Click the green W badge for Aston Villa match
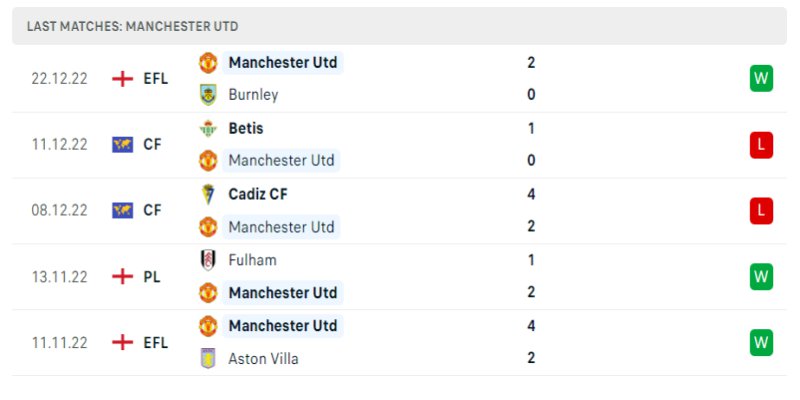The width and height of the screenshot is (800, 400). click(762, 342)
